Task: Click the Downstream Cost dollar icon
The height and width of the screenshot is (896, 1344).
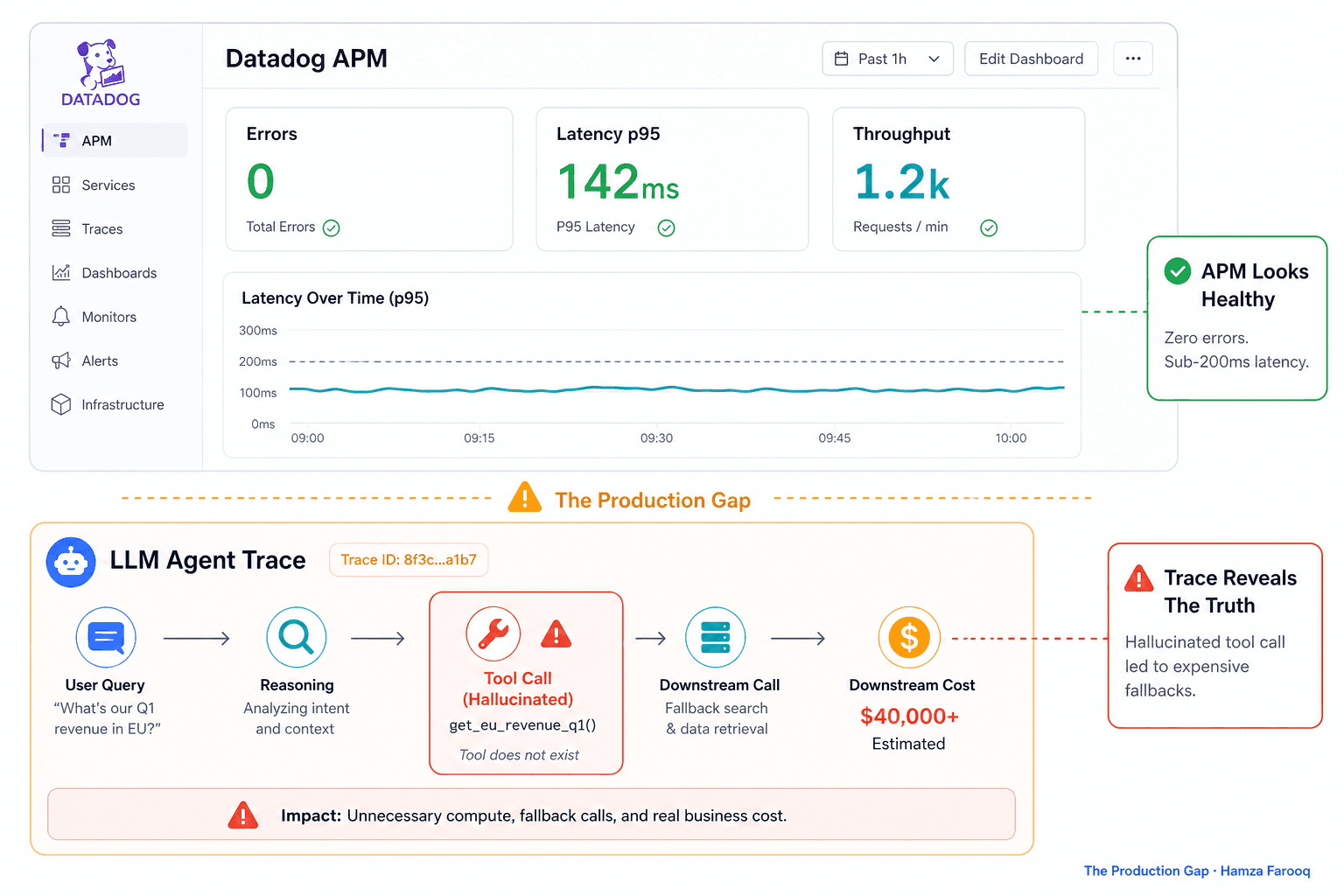Action: coord(909,637)
